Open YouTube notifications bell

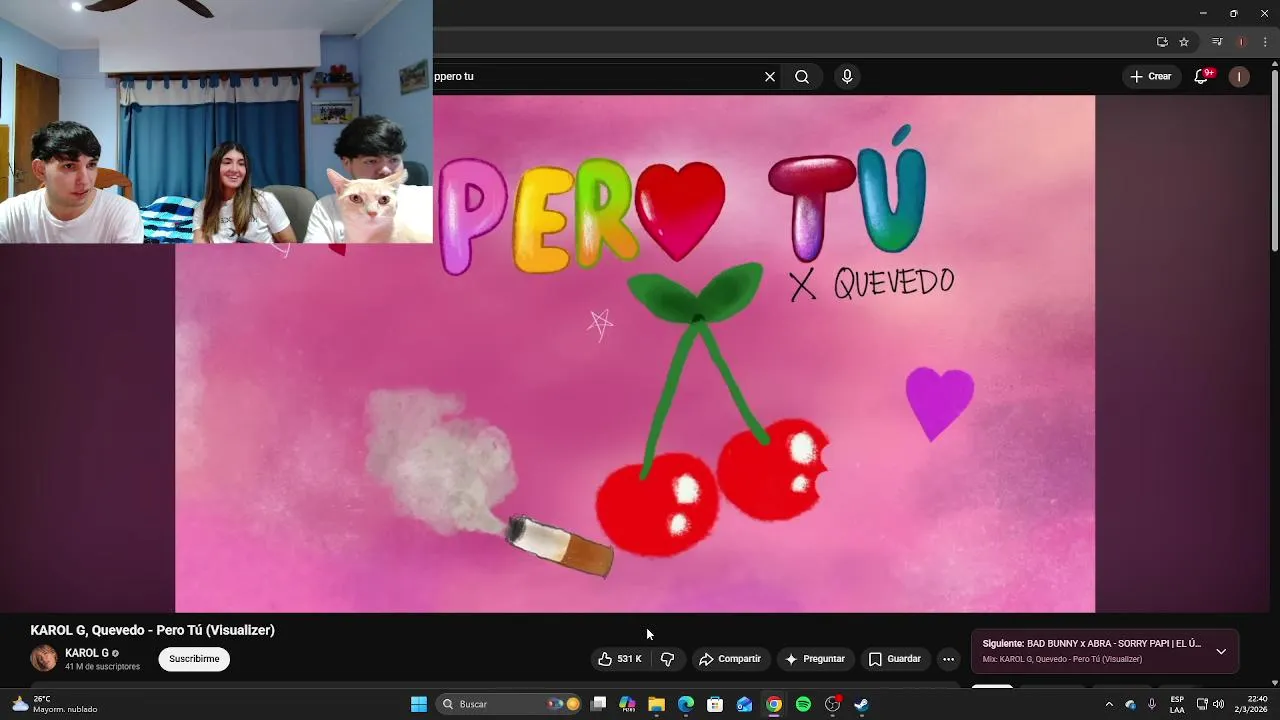pyautogui.click(x=1203, y=77)
